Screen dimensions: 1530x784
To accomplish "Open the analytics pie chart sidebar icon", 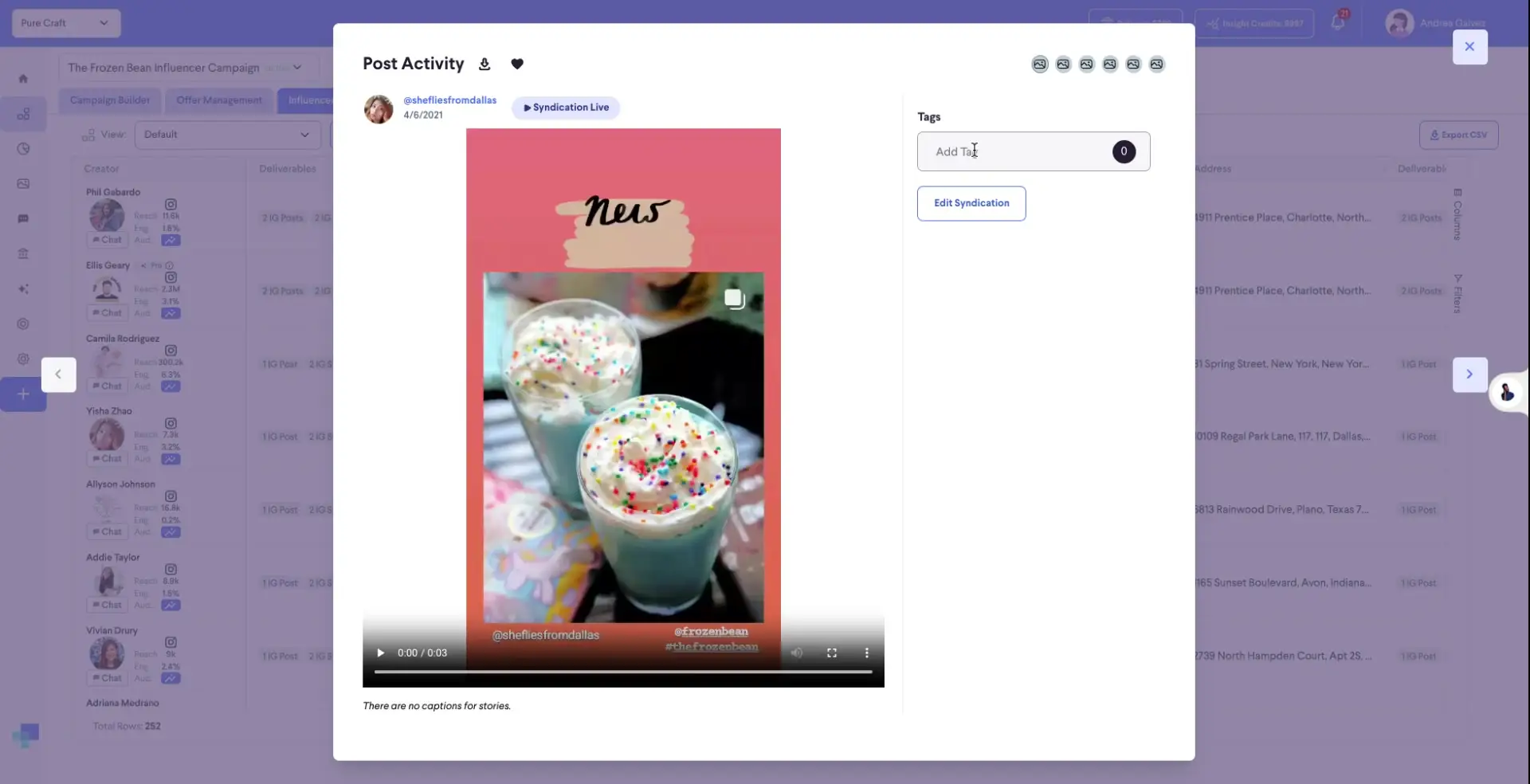I will pos(23,149).
